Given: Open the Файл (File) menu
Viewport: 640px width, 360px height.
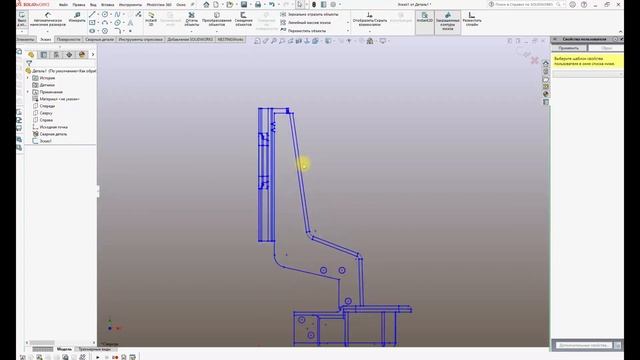Looking at the screenshot, I should point(63,4).
